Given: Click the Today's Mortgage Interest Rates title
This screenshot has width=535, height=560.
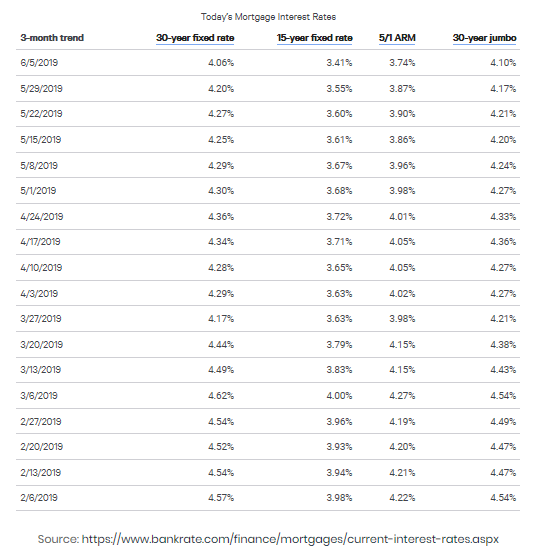Looking at the screenshot, I should click(268, 17).
